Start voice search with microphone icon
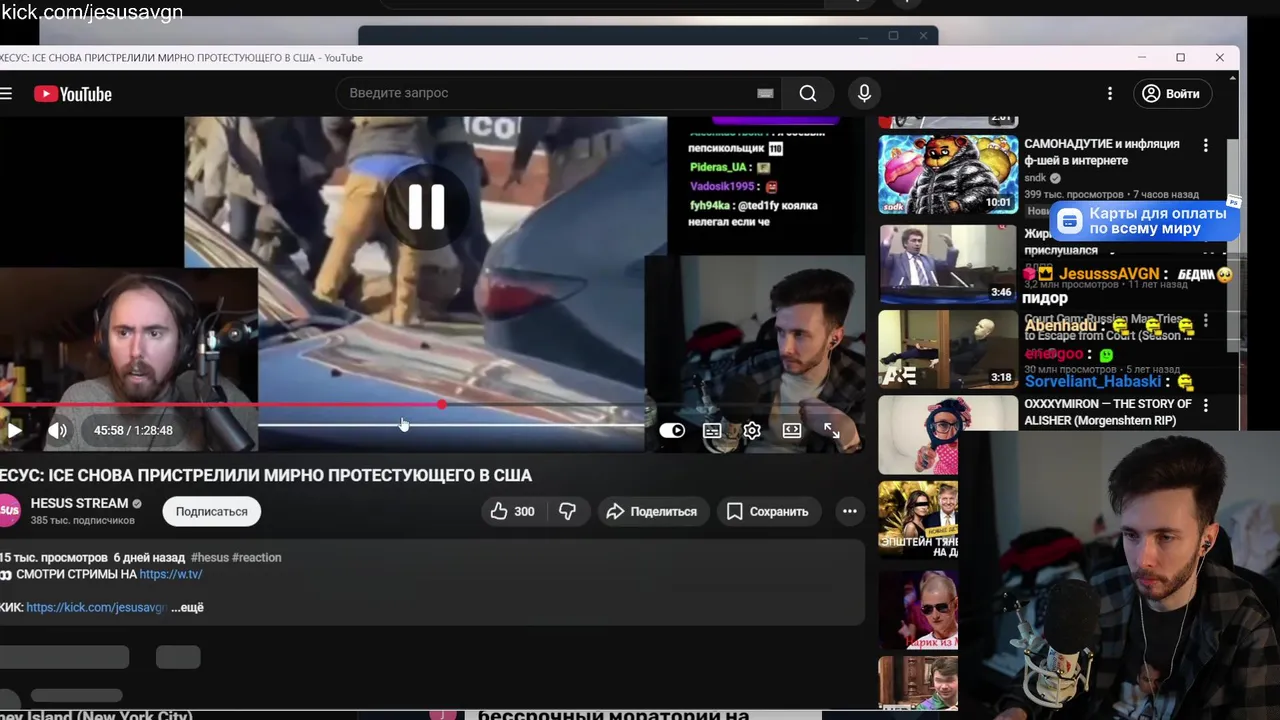Screen dimensions: 1280x720 (865, 93)
